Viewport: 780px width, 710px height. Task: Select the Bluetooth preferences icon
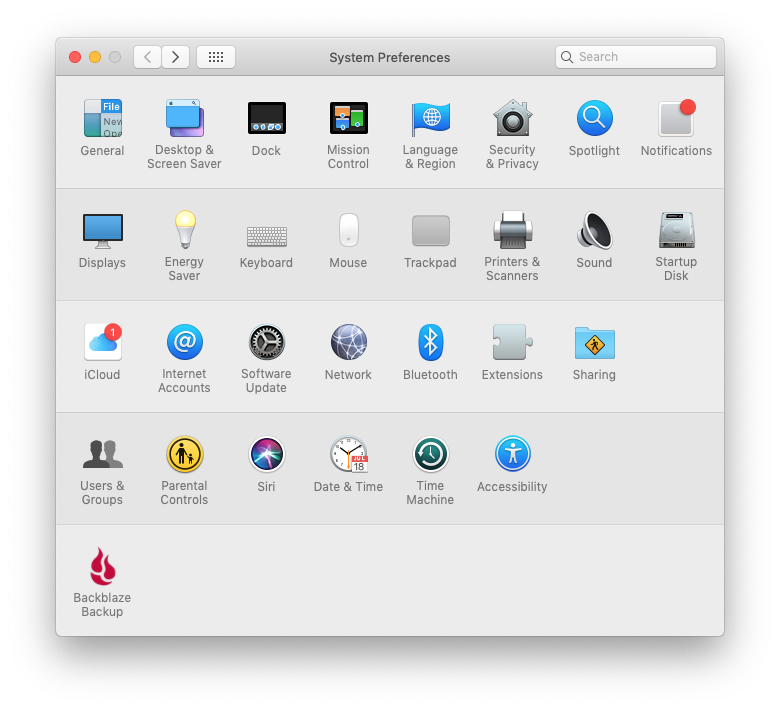431,343
